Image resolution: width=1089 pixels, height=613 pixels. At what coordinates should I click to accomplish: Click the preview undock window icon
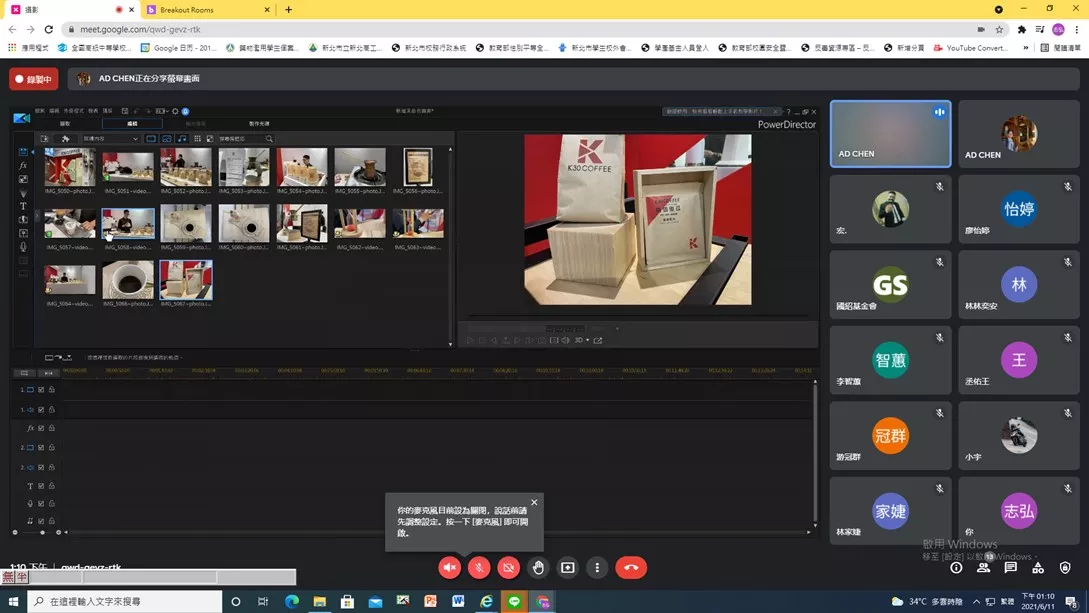(x=598, y=340)
